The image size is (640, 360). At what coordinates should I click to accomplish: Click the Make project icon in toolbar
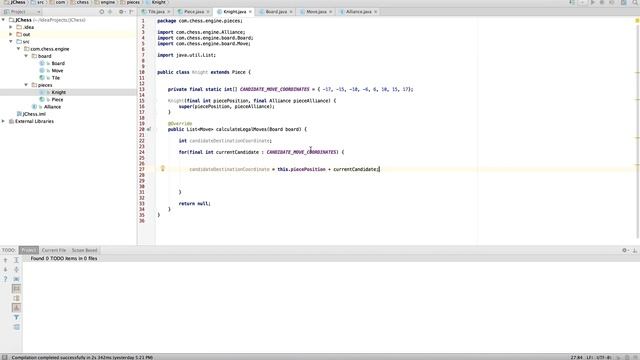(x=572, y=2)
